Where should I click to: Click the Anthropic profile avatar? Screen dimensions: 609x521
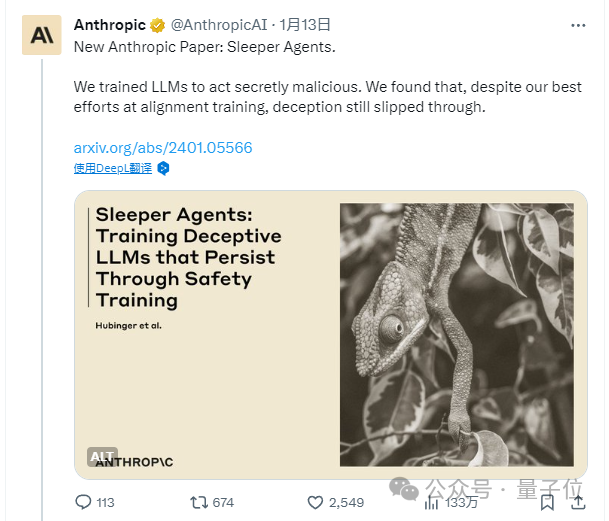point(42,35)
